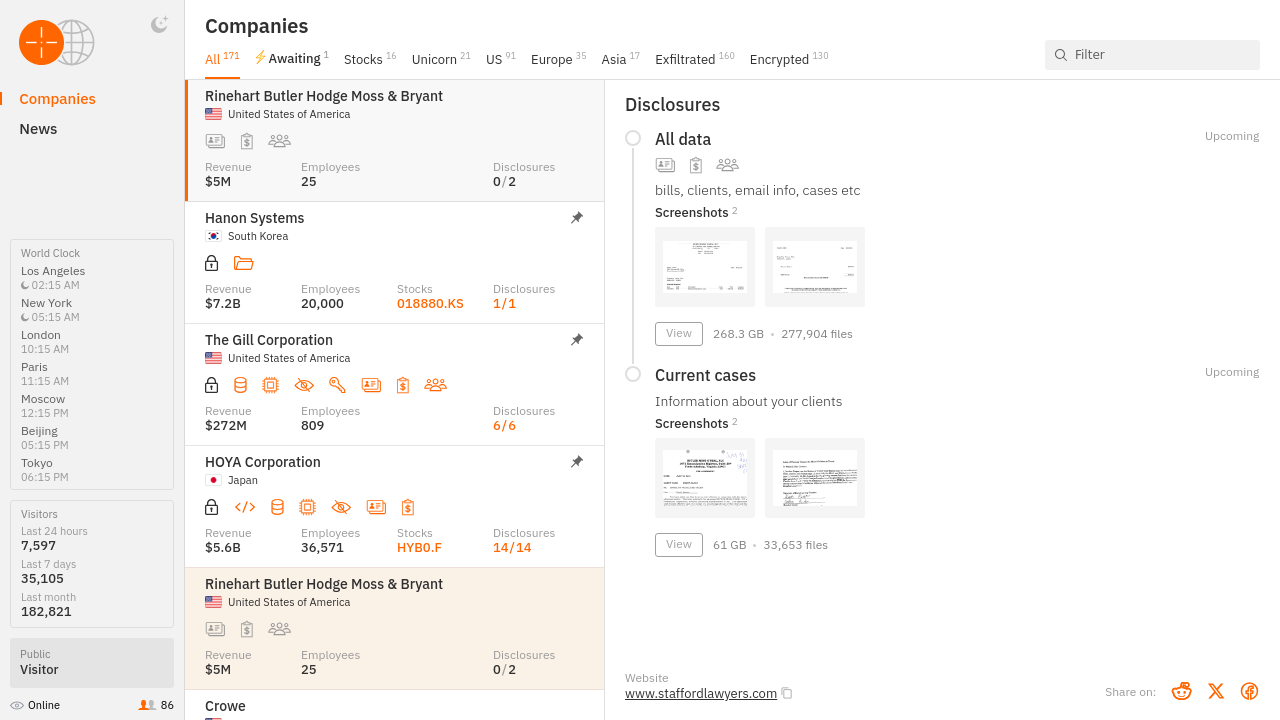The width and height of the screenshot is (1280, 720).
Task: Open first screenshot under Current cases
Action: (705, 478)
